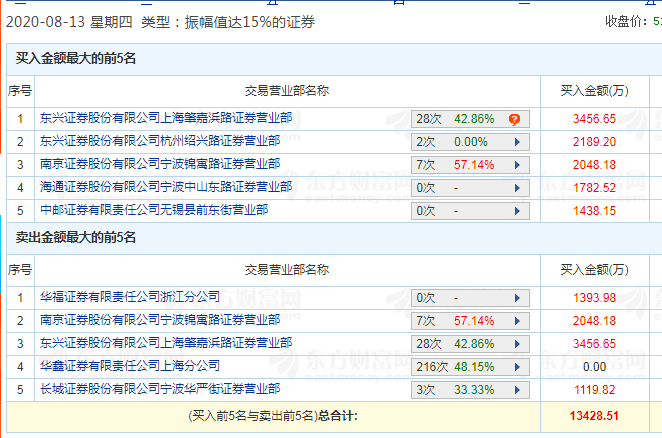Open 南京证券宁波锦寓路 link in sell list
662x438 pixels.
160,320
